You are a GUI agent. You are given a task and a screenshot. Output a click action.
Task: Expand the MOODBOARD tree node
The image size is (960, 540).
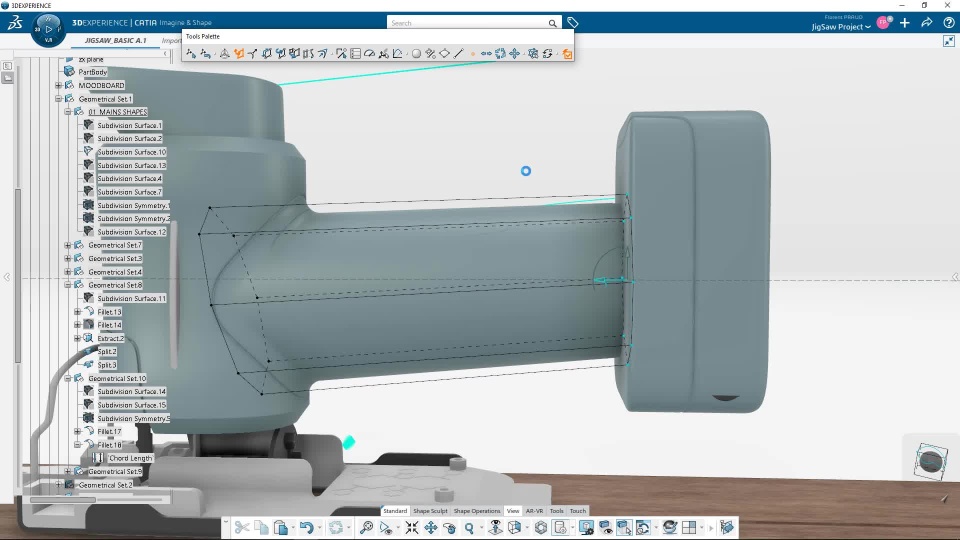click(59, 86)
